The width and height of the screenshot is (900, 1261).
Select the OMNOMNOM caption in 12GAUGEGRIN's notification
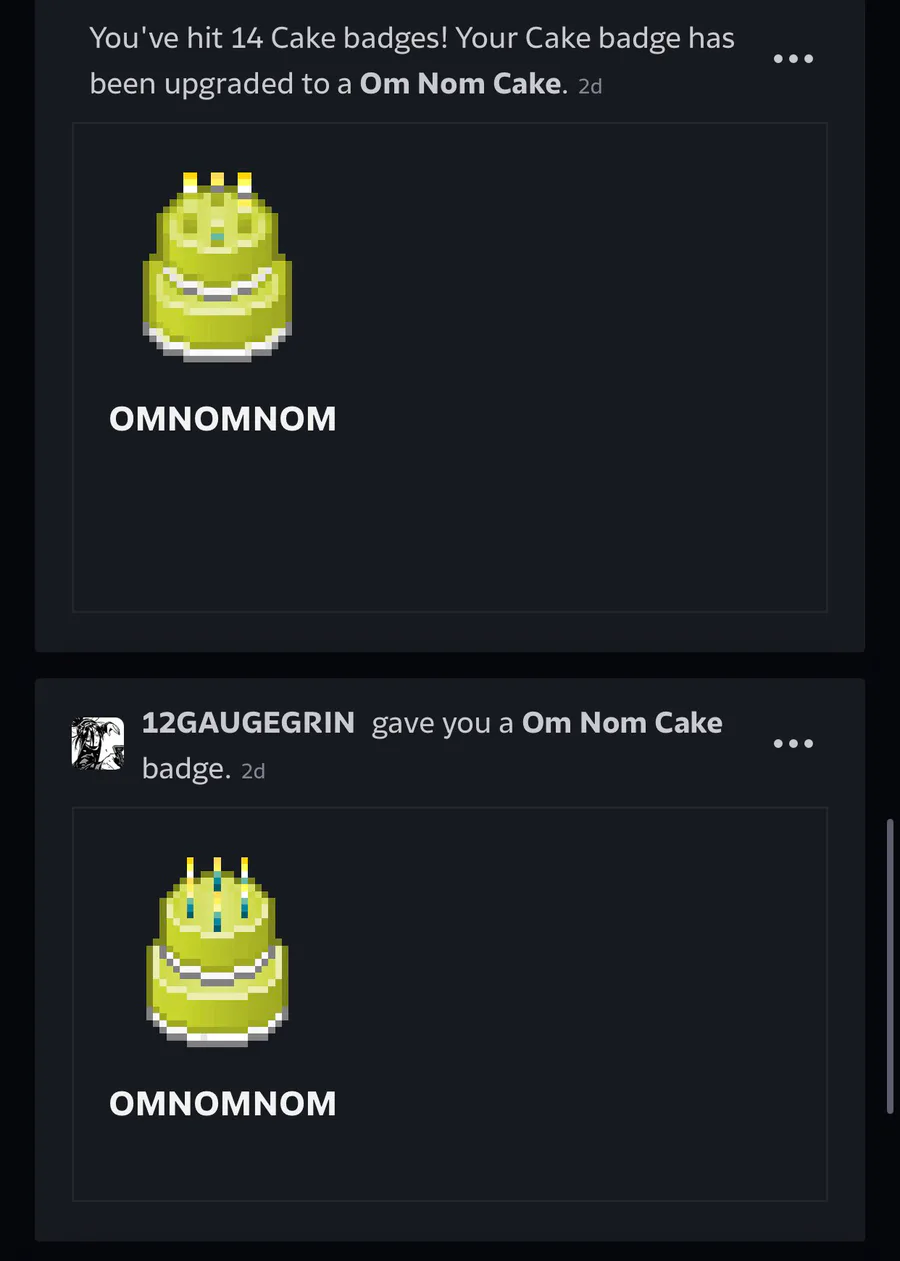point(223,1104)
